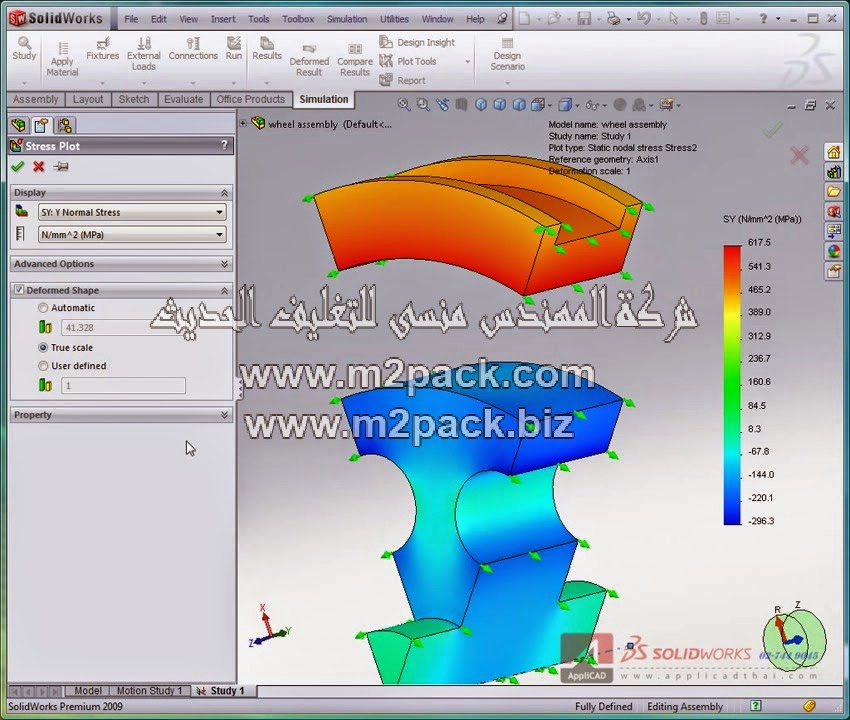This screenshot has width=850, height=720.
Task: Switch to ConfigurationManager tab icon
Action: point(65,125)
